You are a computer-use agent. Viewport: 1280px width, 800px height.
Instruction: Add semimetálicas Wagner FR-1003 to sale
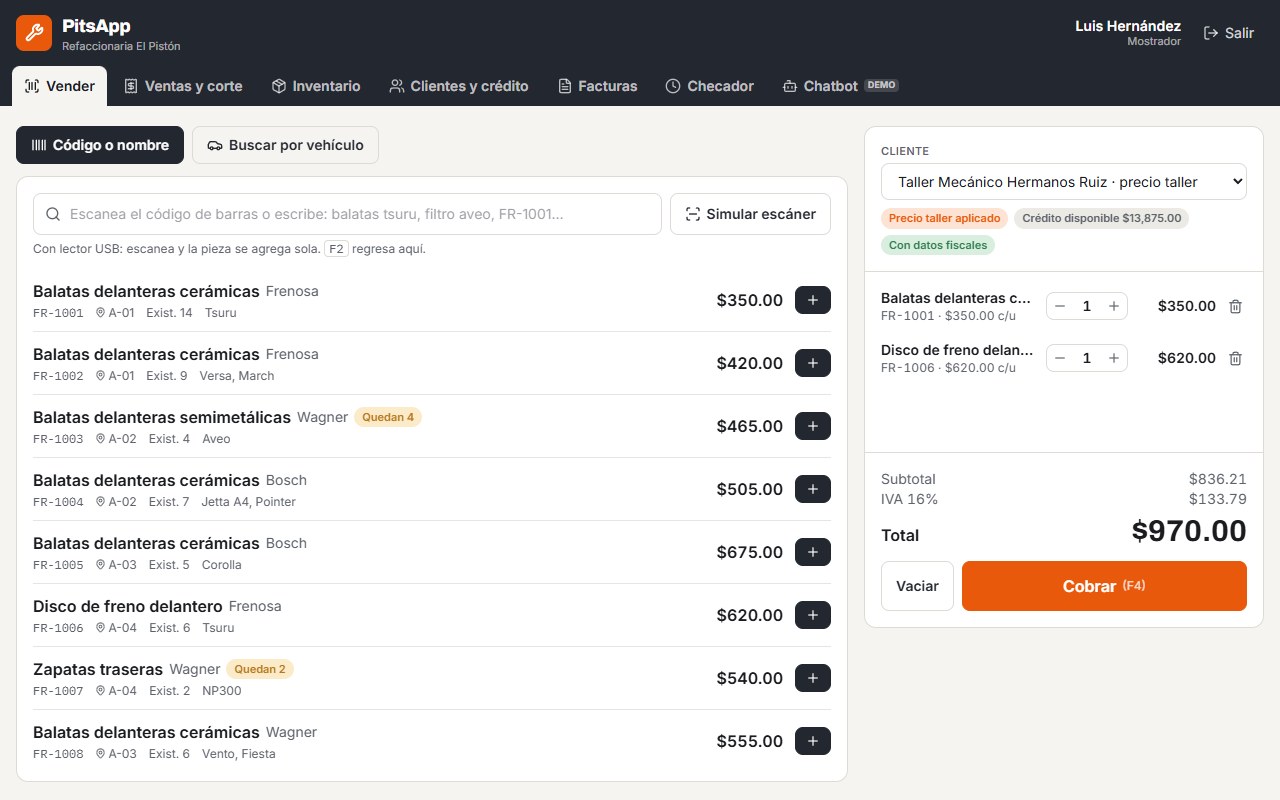[812, 426]
